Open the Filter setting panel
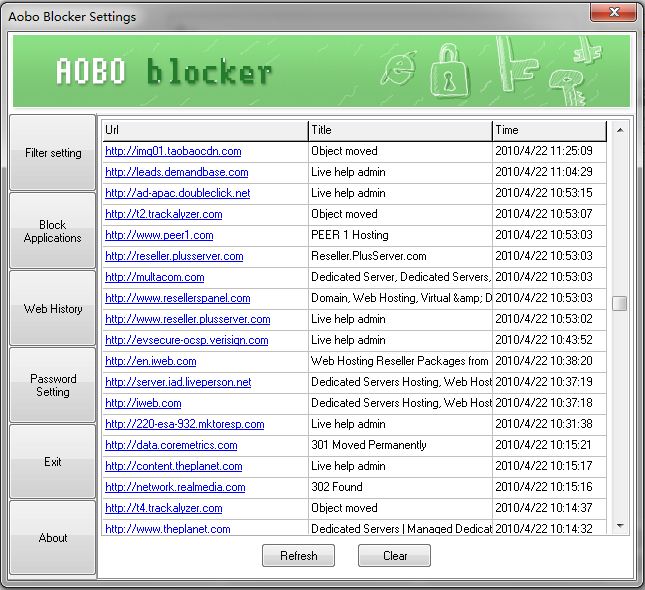This screenshot has height=590, width=645. tap(53, 153)
